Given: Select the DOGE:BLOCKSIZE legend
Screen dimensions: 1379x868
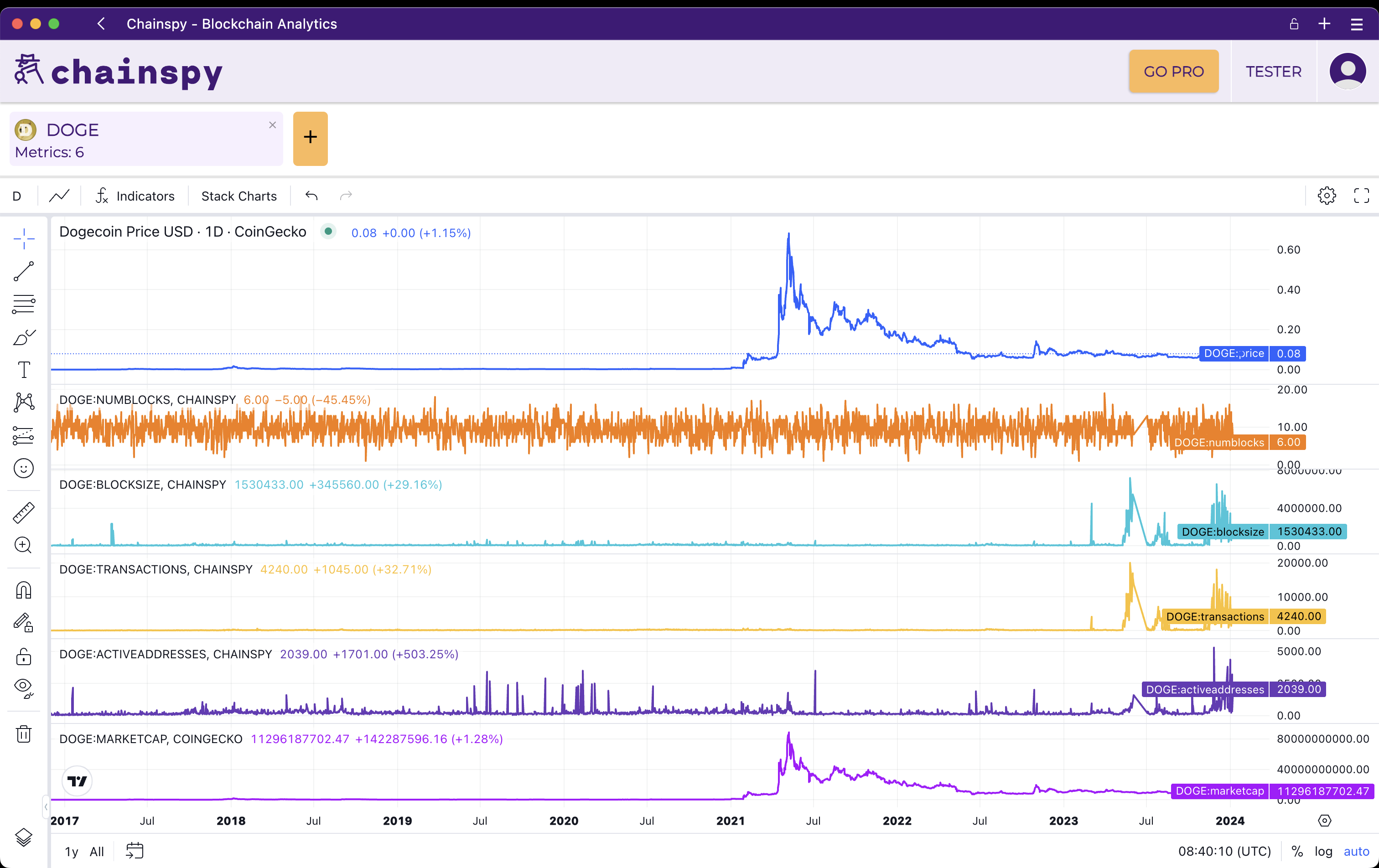Looking at the screenshot, I should pos(143,485).
